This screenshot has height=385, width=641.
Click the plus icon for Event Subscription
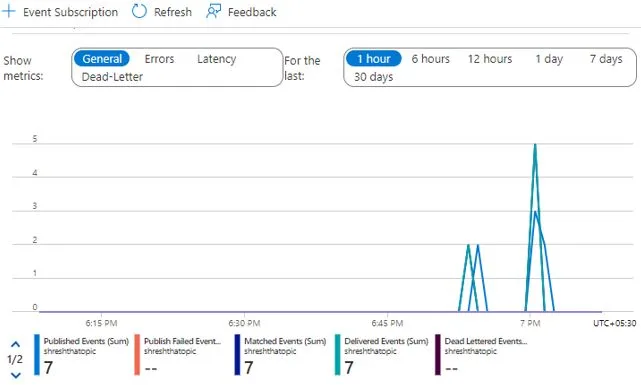(x=8, y=11)
